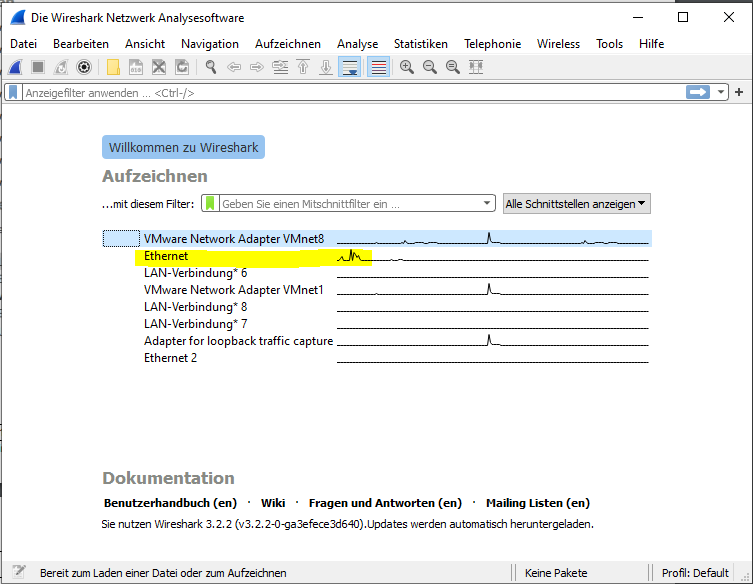The image size is (753, 584).
Task: Select the Ethernet 2 interface
Action: [377, 358]
